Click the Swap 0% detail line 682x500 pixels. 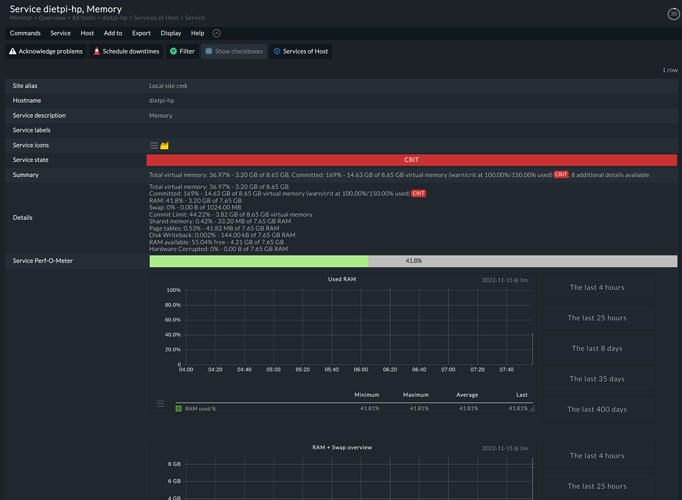(x=195, y=207)
